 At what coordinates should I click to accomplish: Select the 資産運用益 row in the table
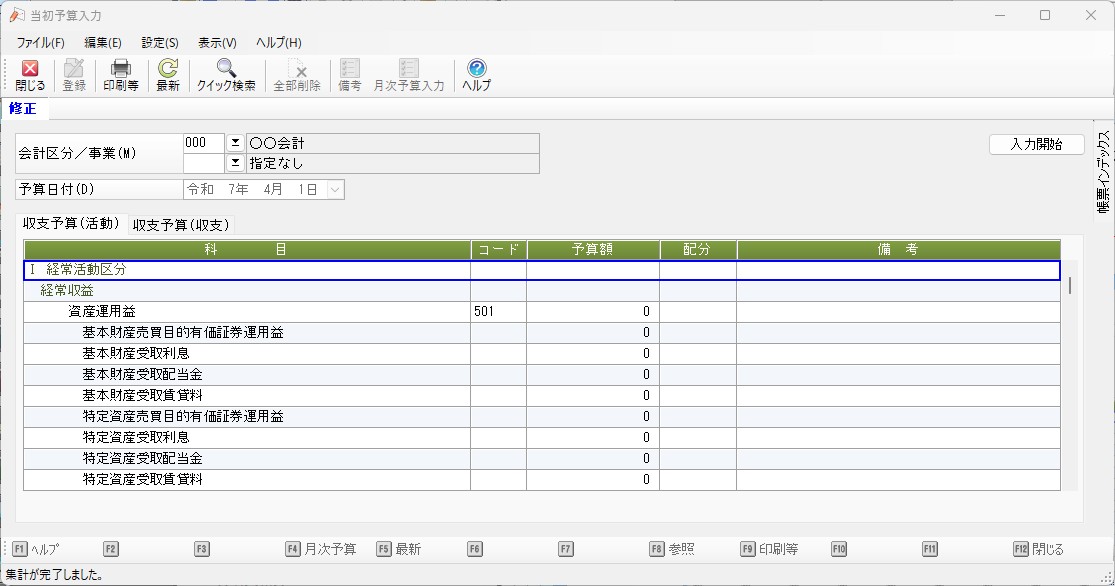pos(109,312)
